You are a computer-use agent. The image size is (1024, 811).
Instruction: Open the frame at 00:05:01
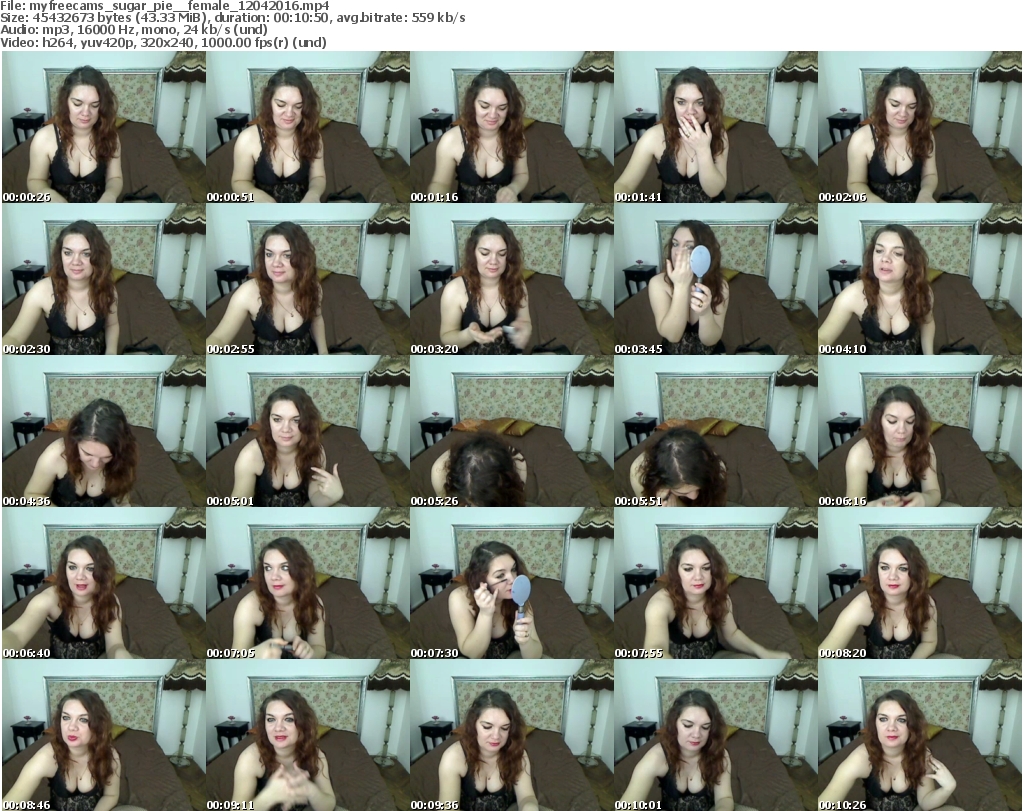(x=308, y=432)
